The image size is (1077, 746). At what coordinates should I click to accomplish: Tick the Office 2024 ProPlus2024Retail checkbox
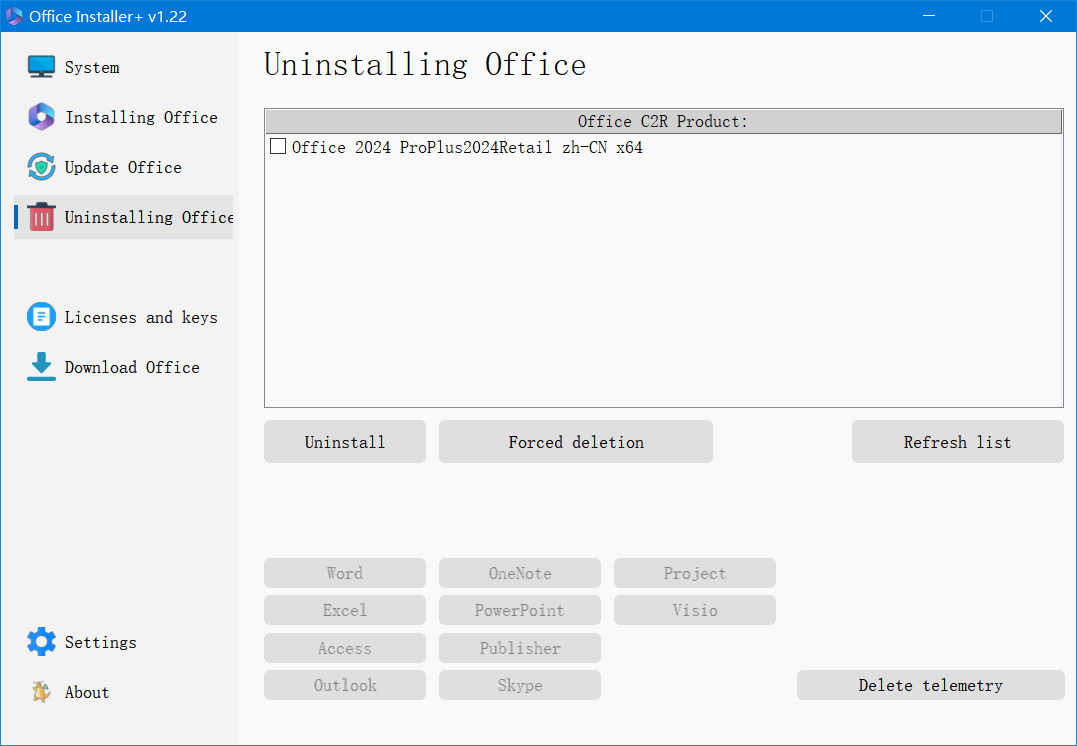(278, 146)
